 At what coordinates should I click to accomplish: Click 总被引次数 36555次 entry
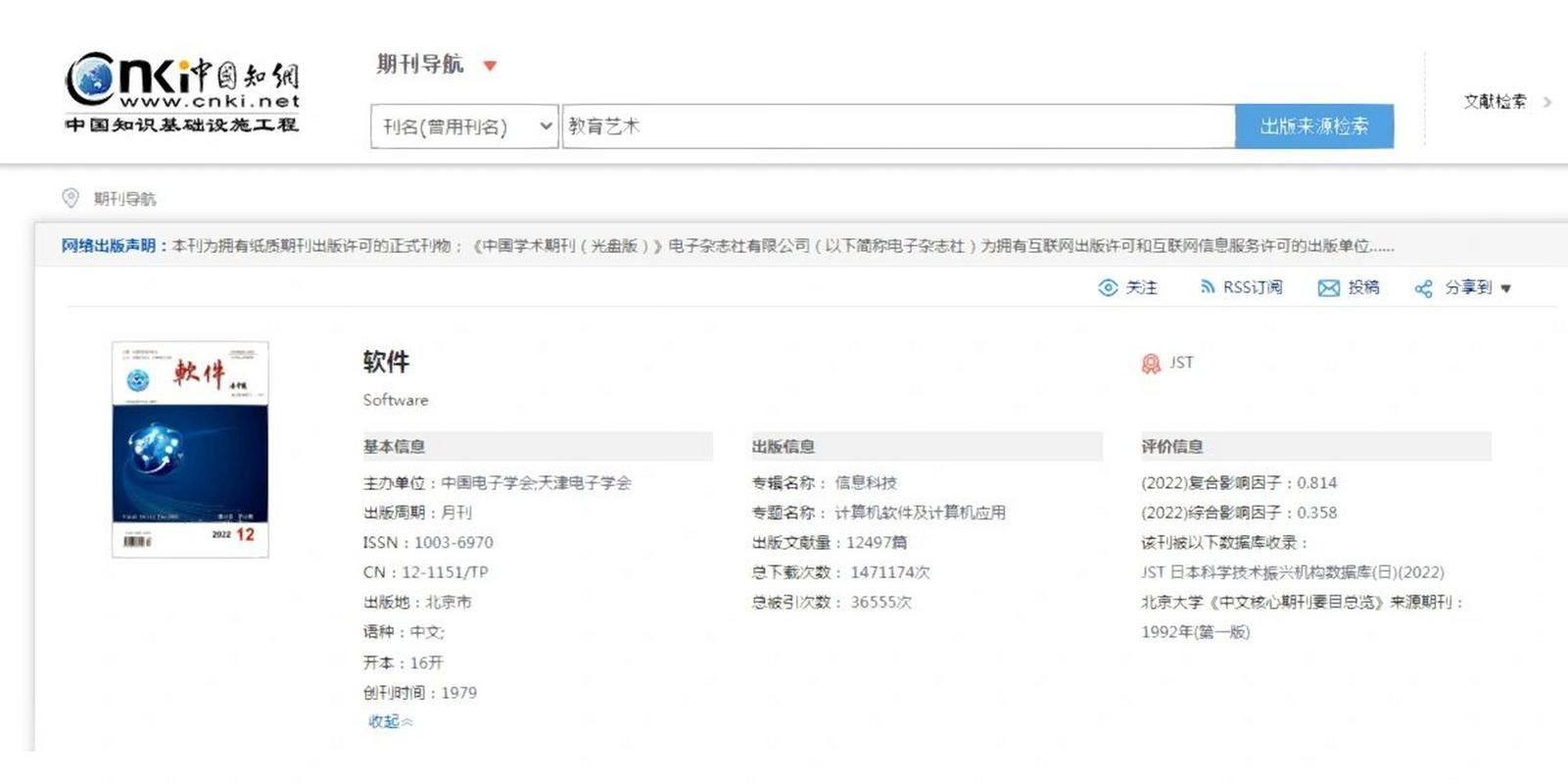832,603
